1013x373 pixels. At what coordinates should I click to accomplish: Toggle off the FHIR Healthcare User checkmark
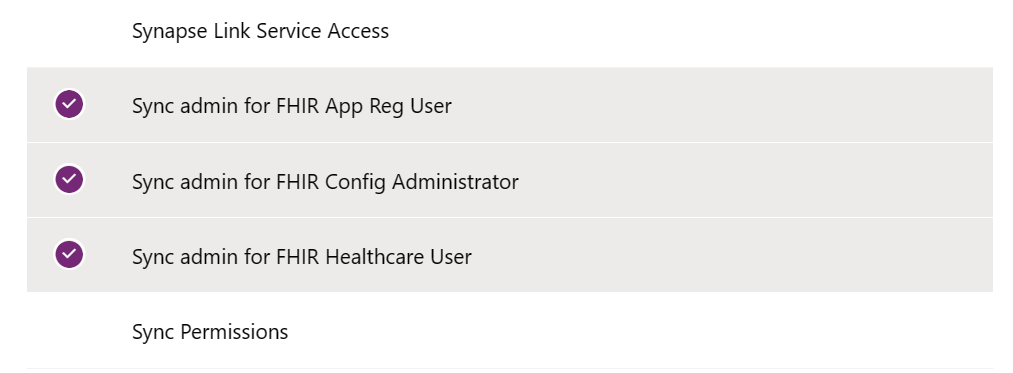pyautogui.click(x=69, y=254)
